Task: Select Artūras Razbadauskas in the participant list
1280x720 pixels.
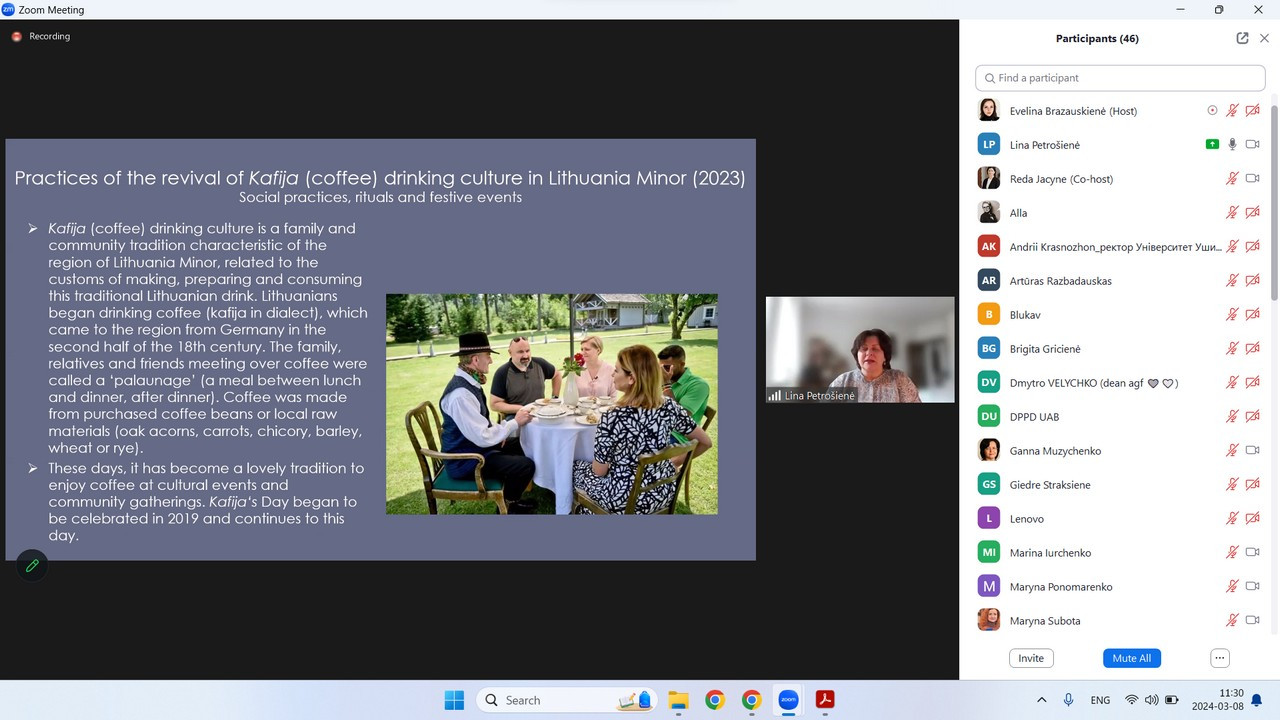Action: coord(1060,281)
